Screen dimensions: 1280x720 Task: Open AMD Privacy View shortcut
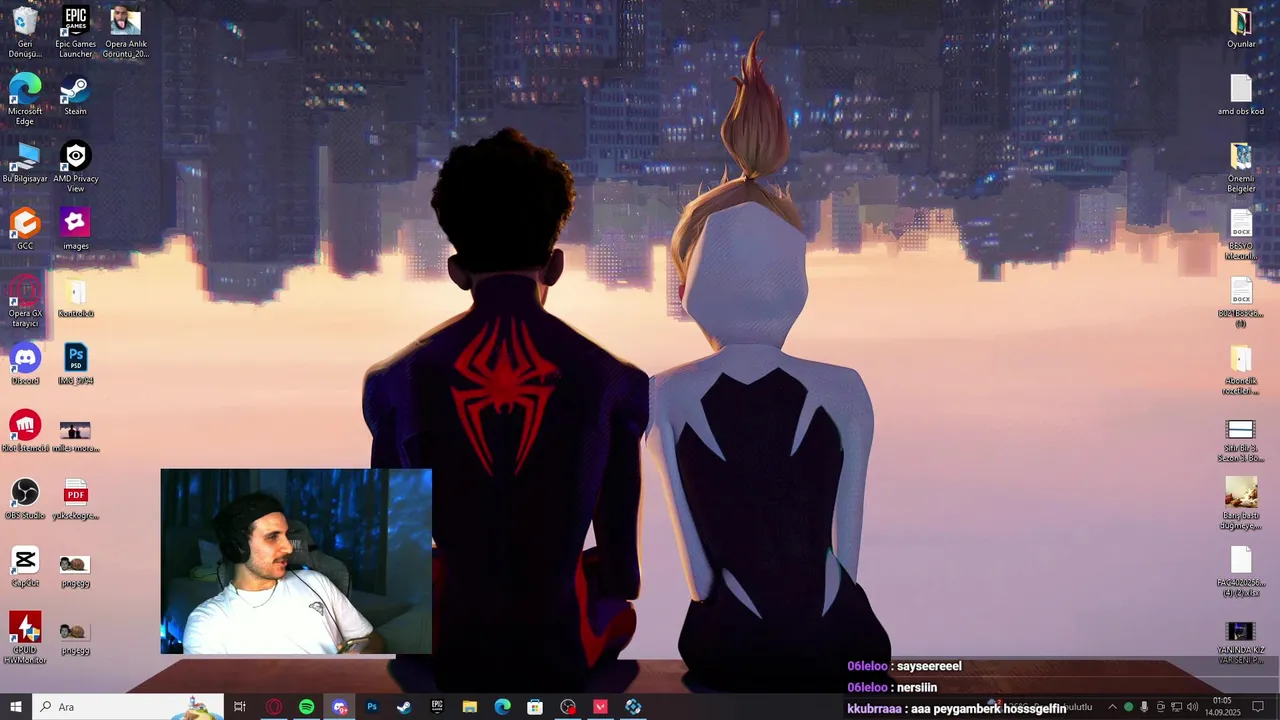tap(75, 167)
